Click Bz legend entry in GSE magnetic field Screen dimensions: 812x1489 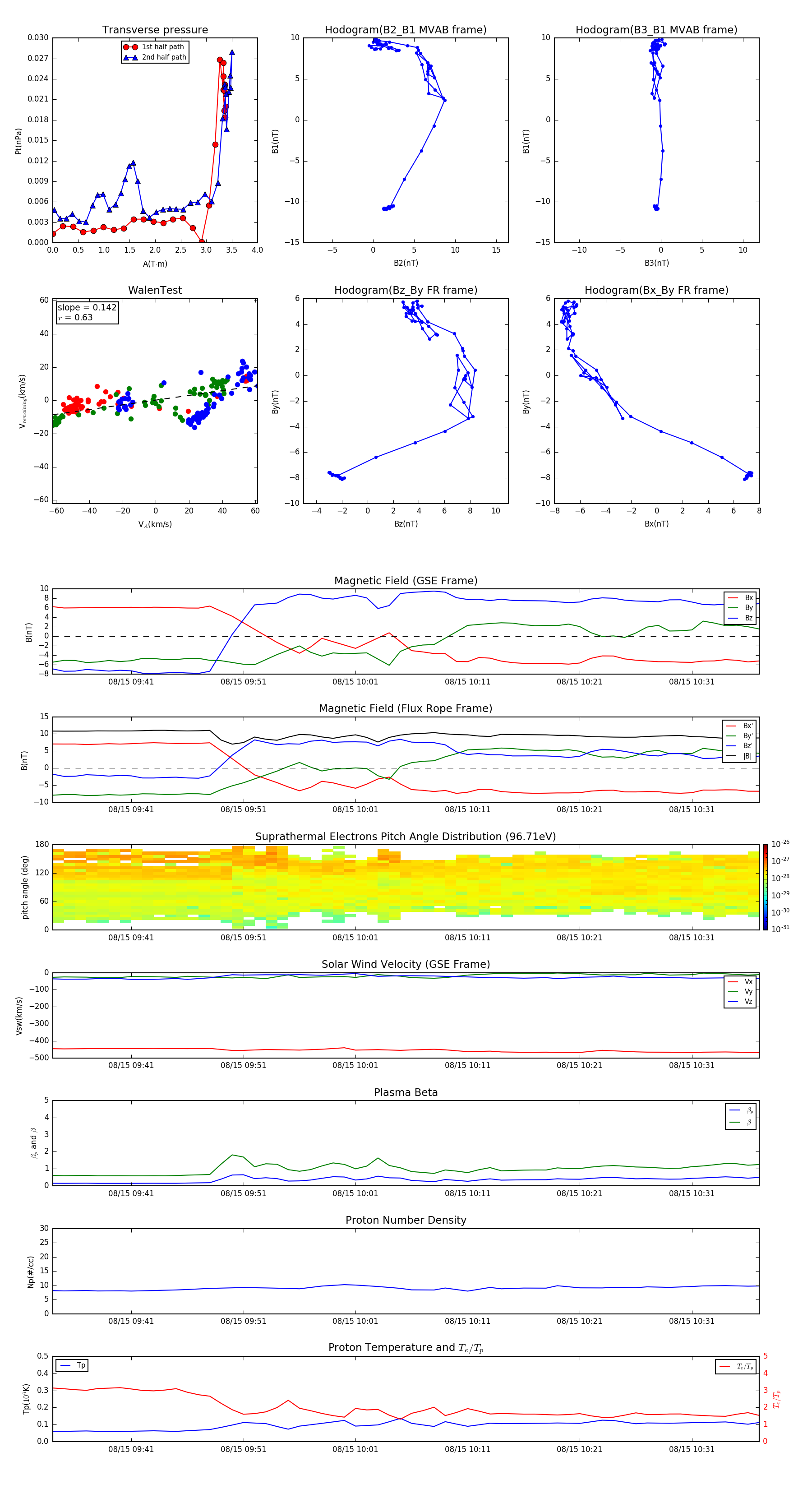point(741,618)
